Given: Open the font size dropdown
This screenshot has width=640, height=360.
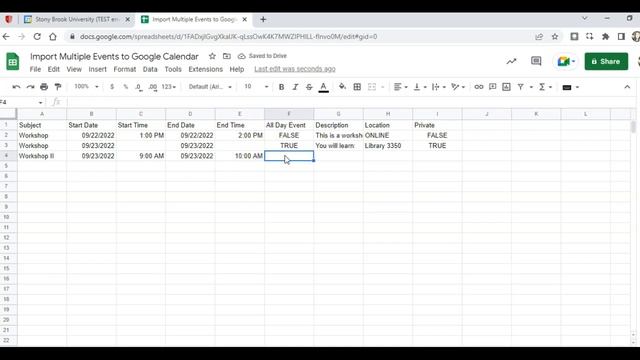Looking at the screenshot, I should point(256,87).
